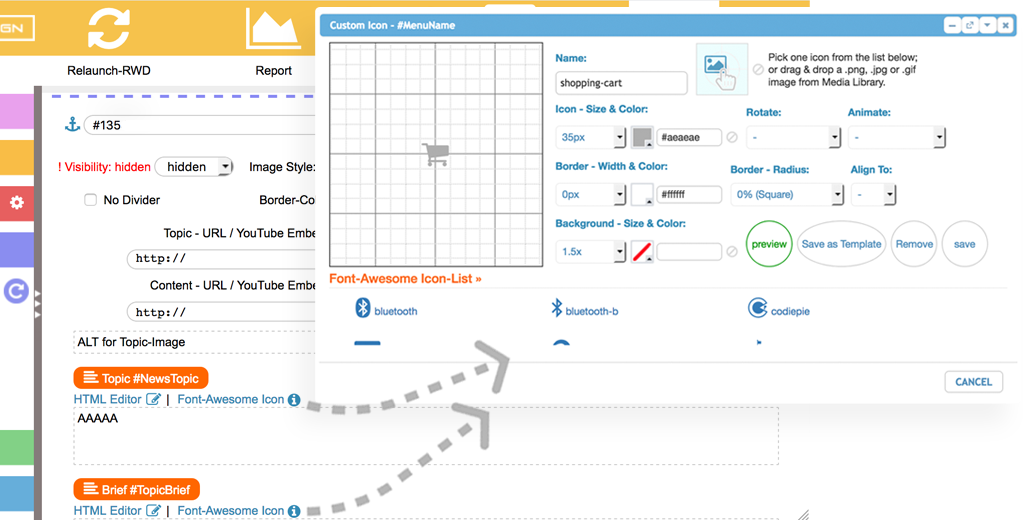Screen dimensions: 1023x520
Task: Click the Save as Template button
Action: pos(841,244)
